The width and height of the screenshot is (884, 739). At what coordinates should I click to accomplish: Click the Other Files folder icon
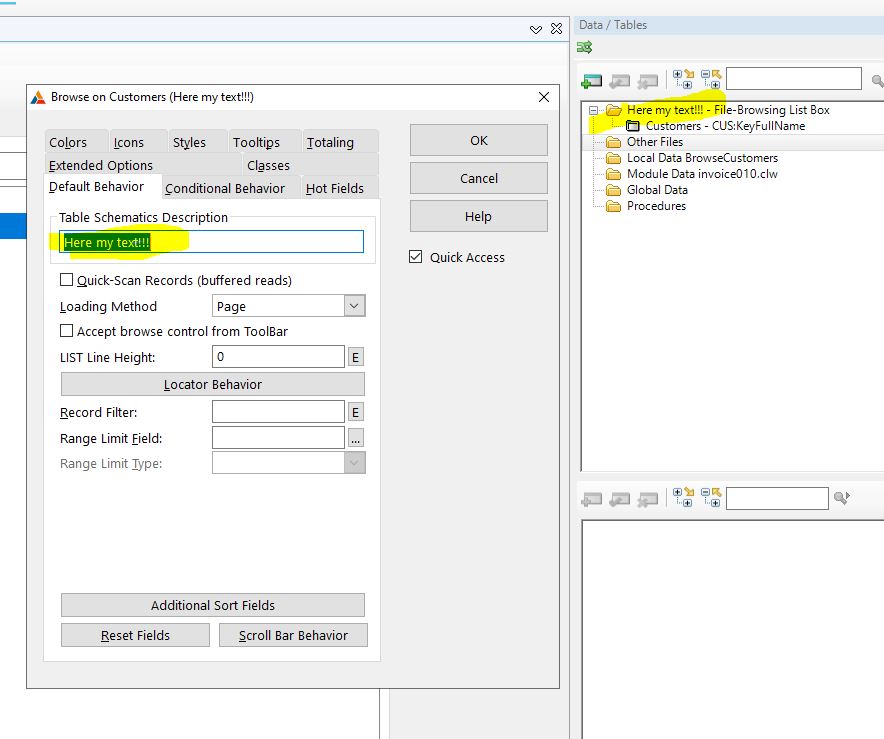613,142
